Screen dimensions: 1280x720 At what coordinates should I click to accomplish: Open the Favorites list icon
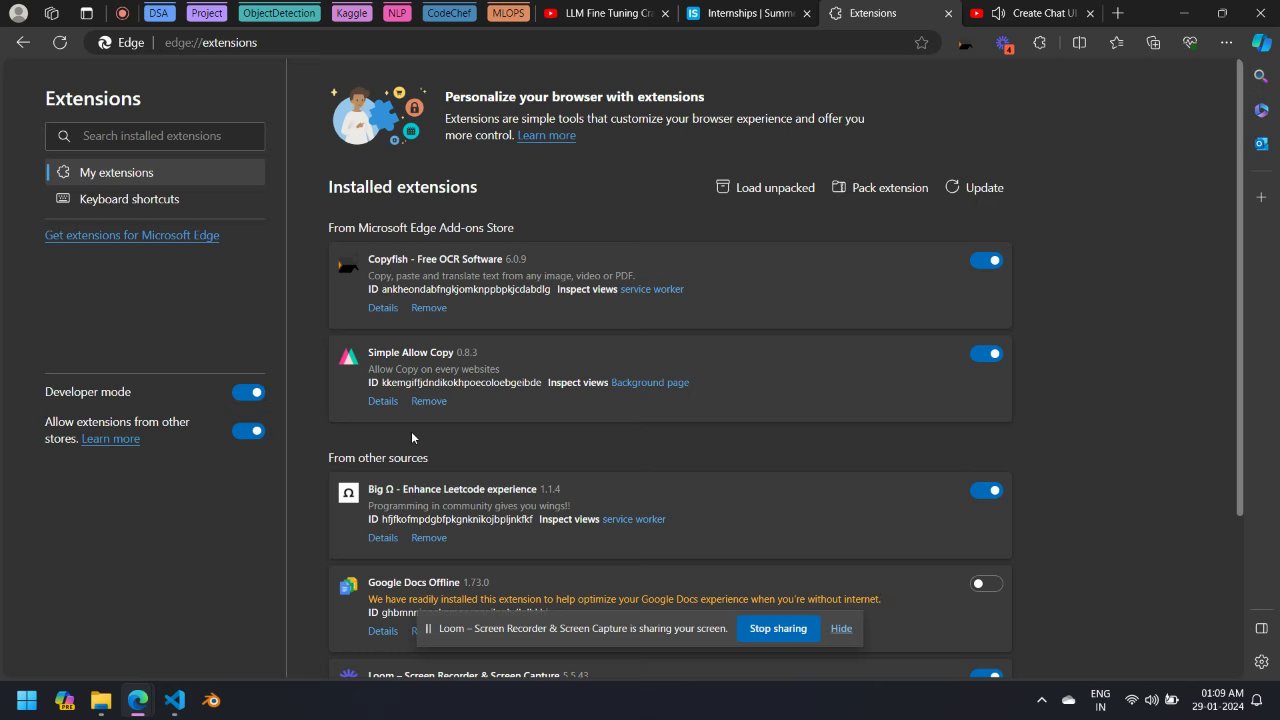(x=1116, y=43)
